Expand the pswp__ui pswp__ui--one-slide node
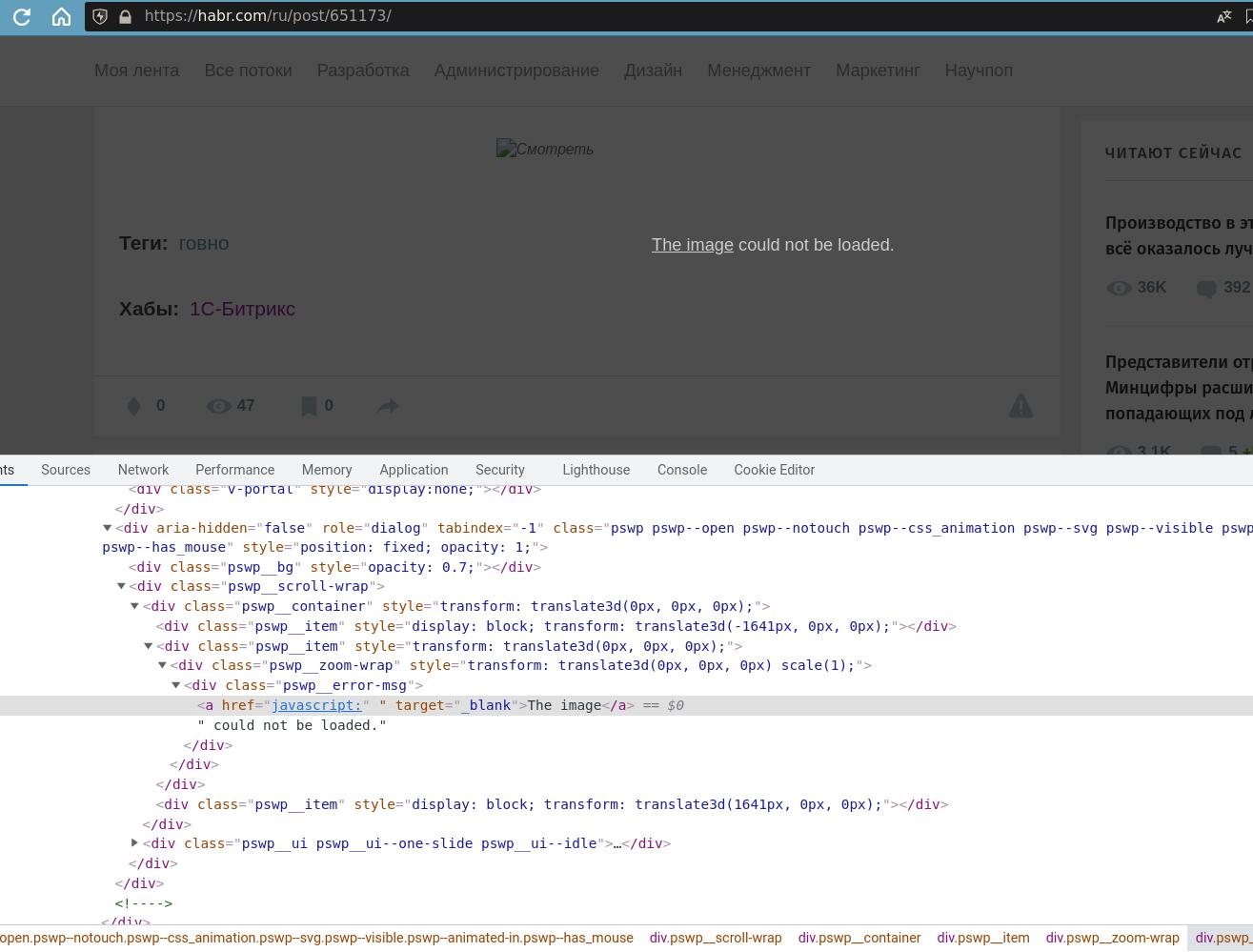This screenshot has width=1253, height=952. (134, 843)
